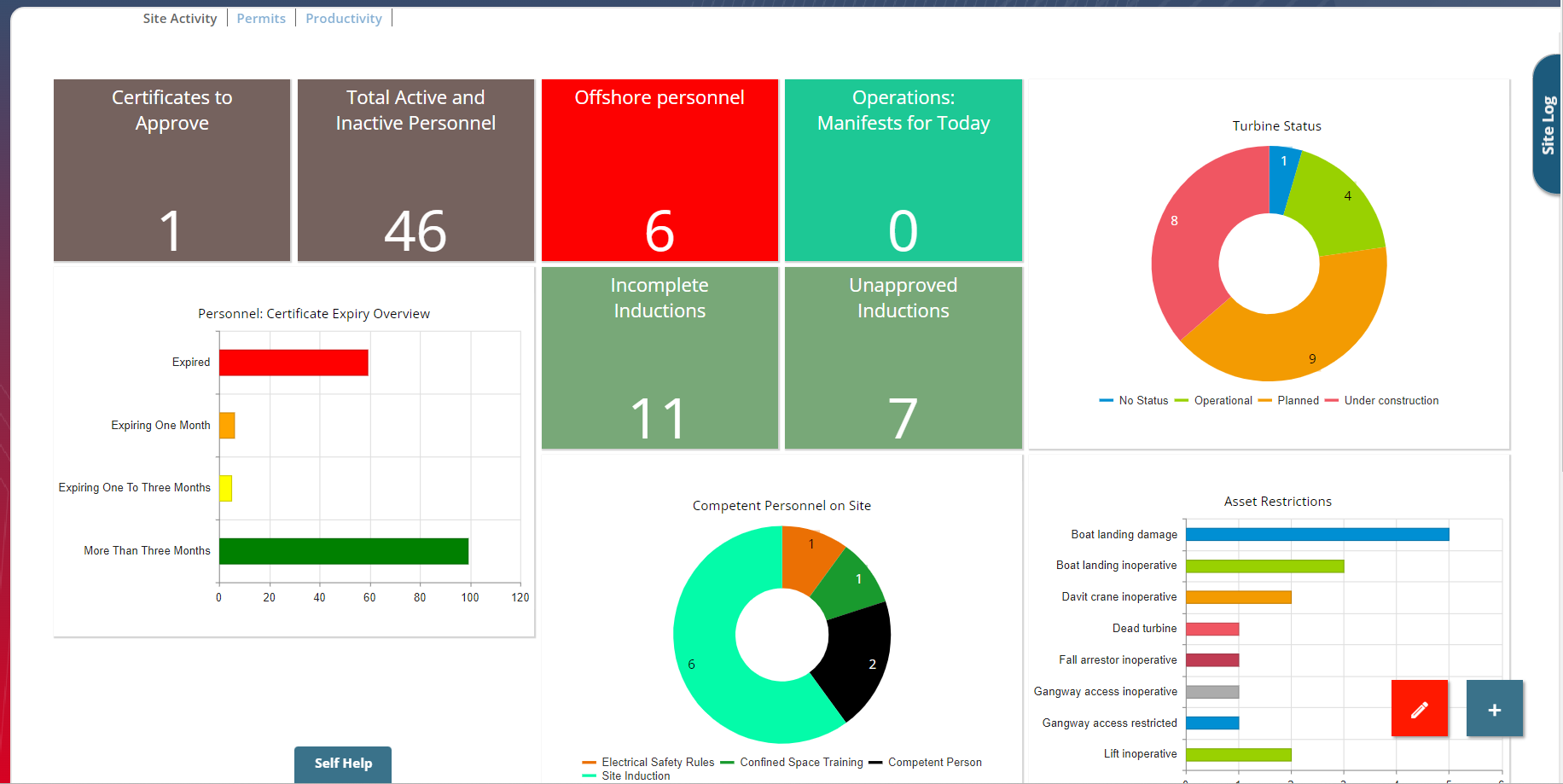
Task: Open the Incomplete Inductions tile
Action: click(x=659, y=357)
